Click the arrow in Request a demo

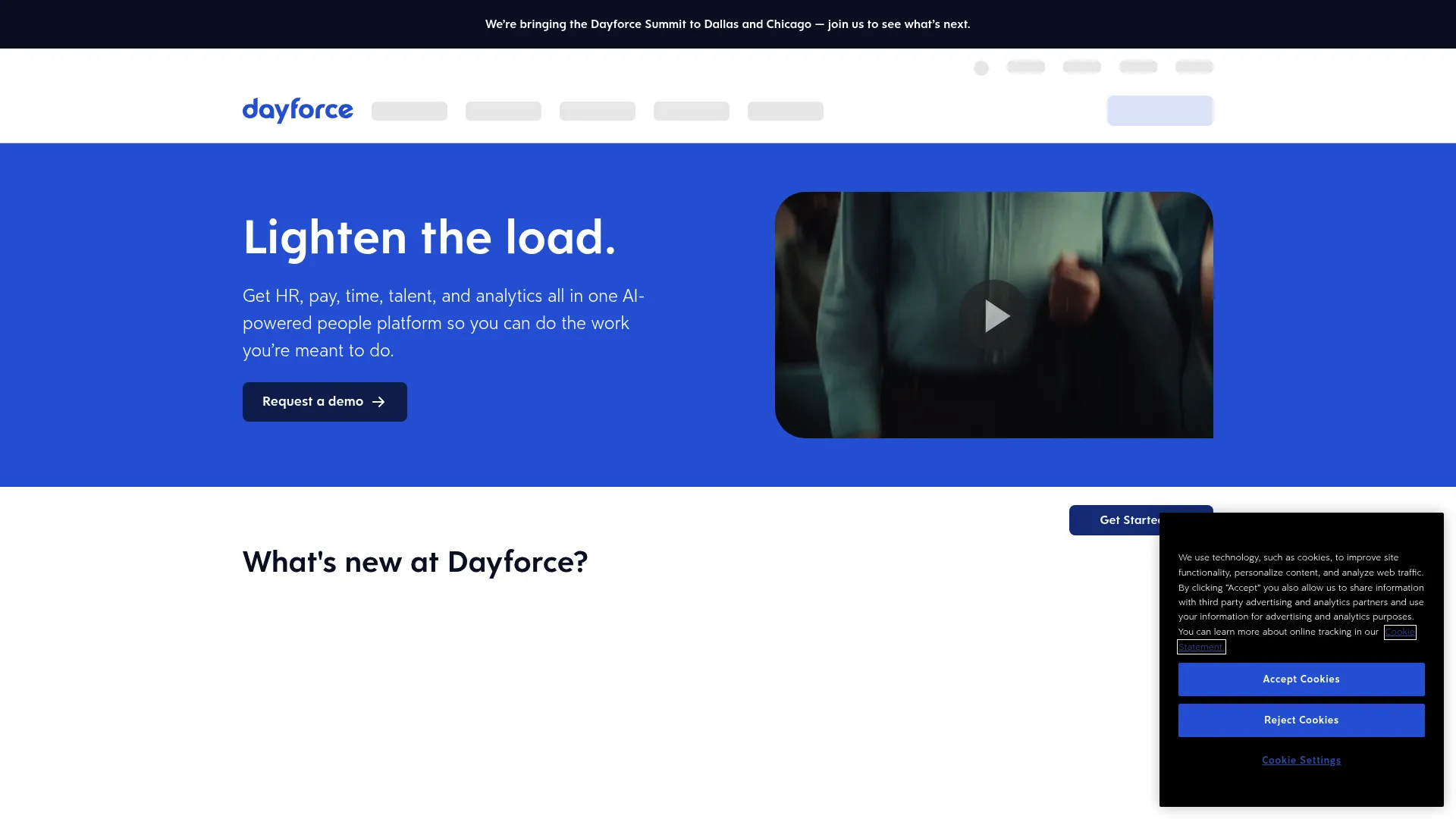(x=378, y=402)
